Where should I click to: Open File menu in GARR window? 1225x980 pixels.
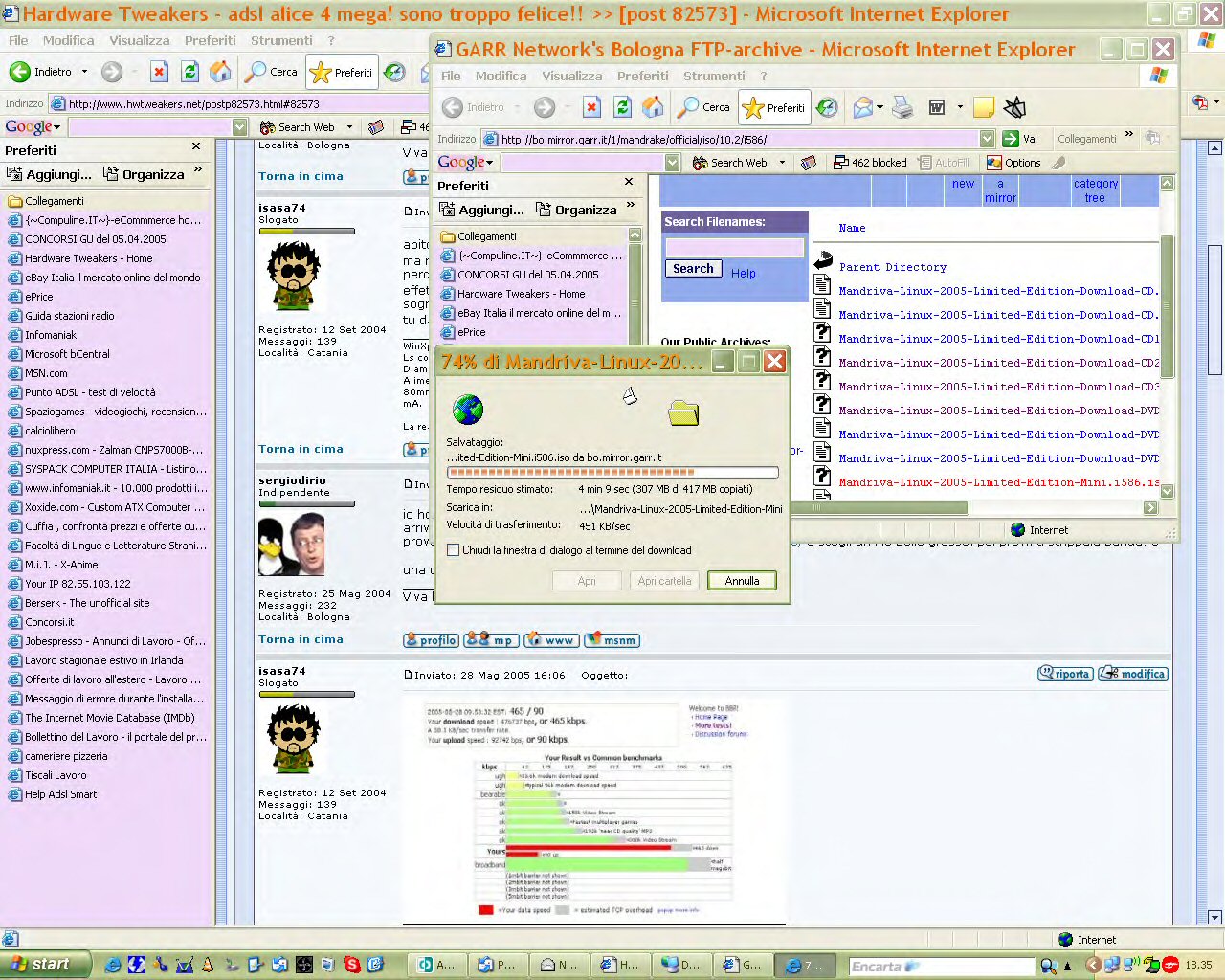451,76
